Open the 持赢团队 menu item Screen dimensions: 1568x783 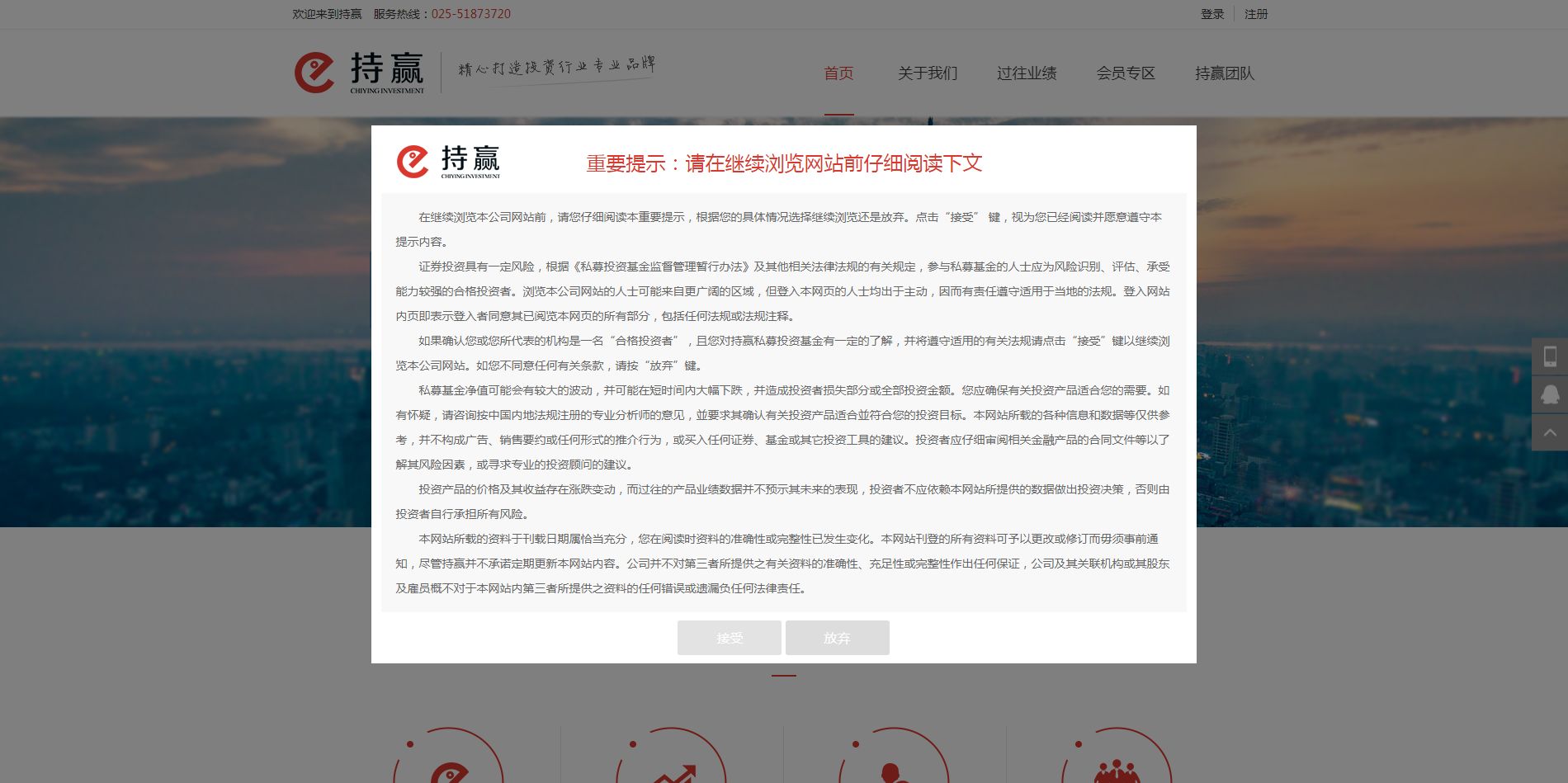(1225, 73)
